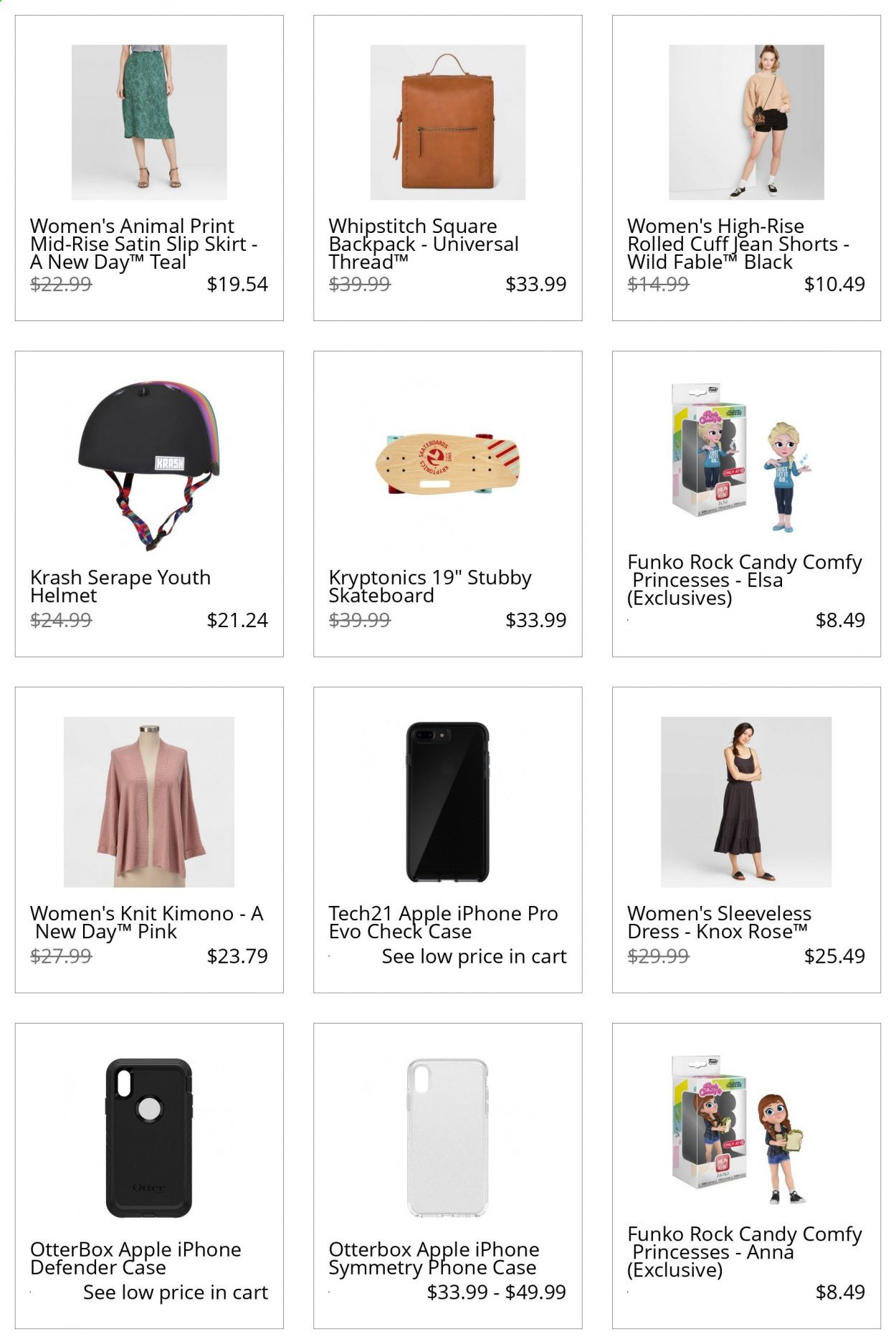Click the Krash Serape Youth Helmet title
Image resolution: width=896 pixels, height=1344 pixels.
coord(120,586)
